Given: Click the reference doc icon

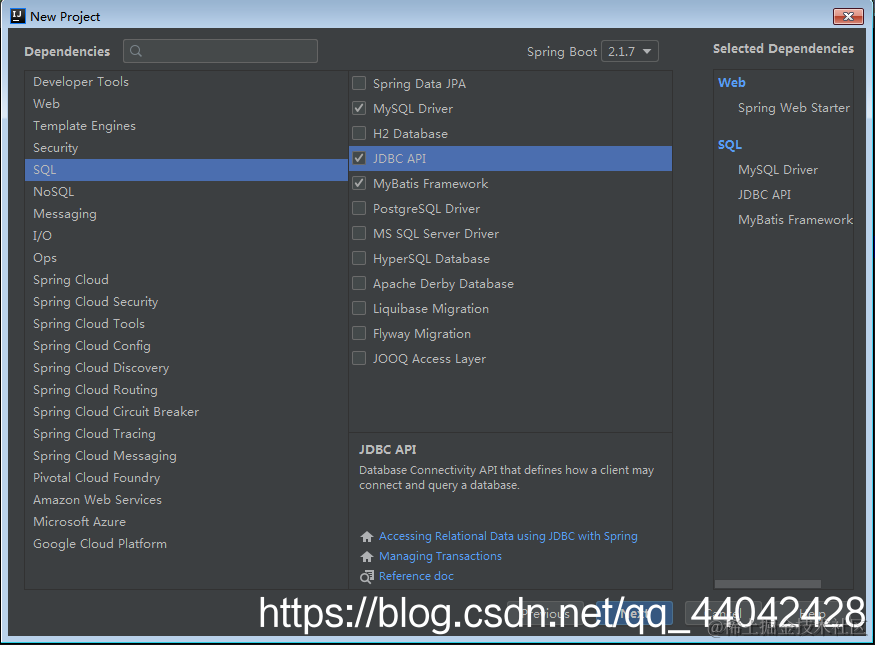Looking at the screenshot, I should (367, 576).
